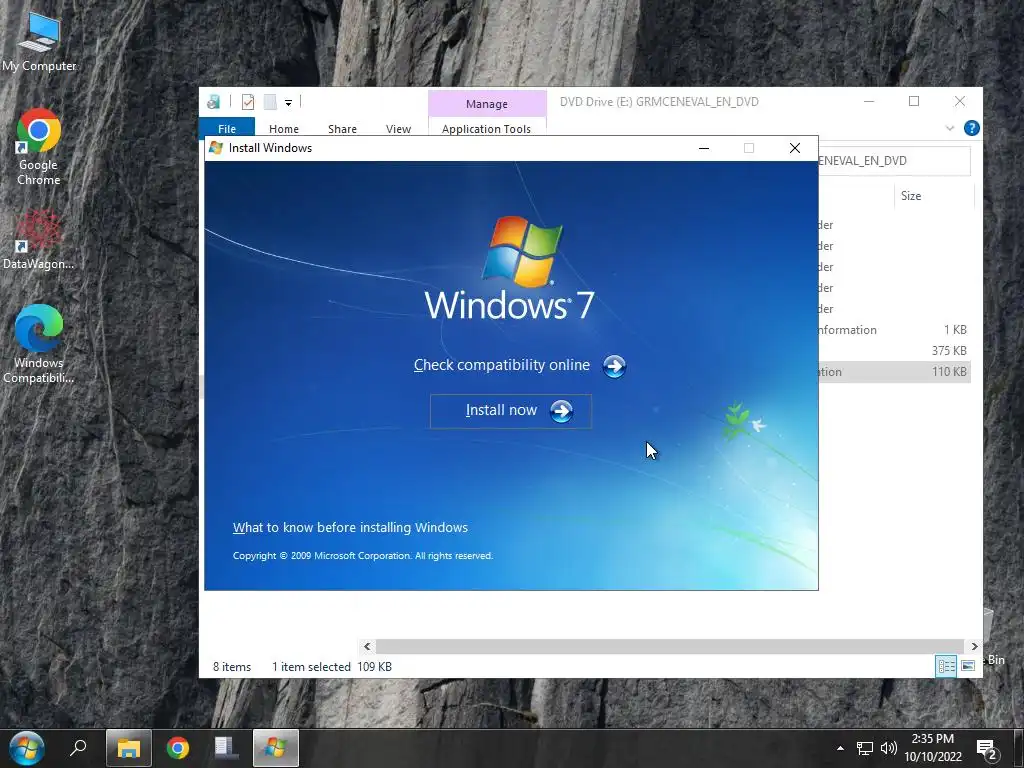The height and width of the screenshot is (768, 1024).
Task: Open Customize Quick Access Toolbar dropdown
Action: tap(288, 103)
